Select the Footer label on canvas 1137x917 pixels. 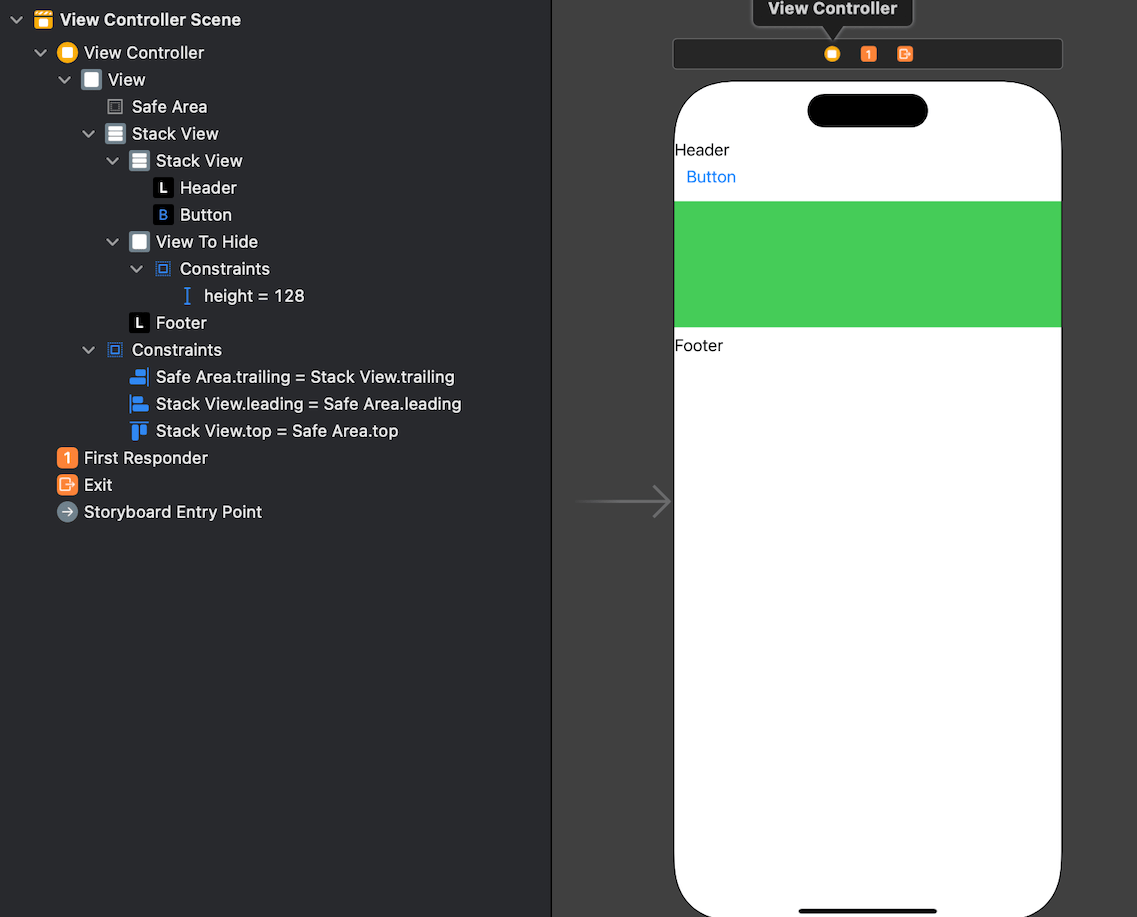click(x=698, y=346)
